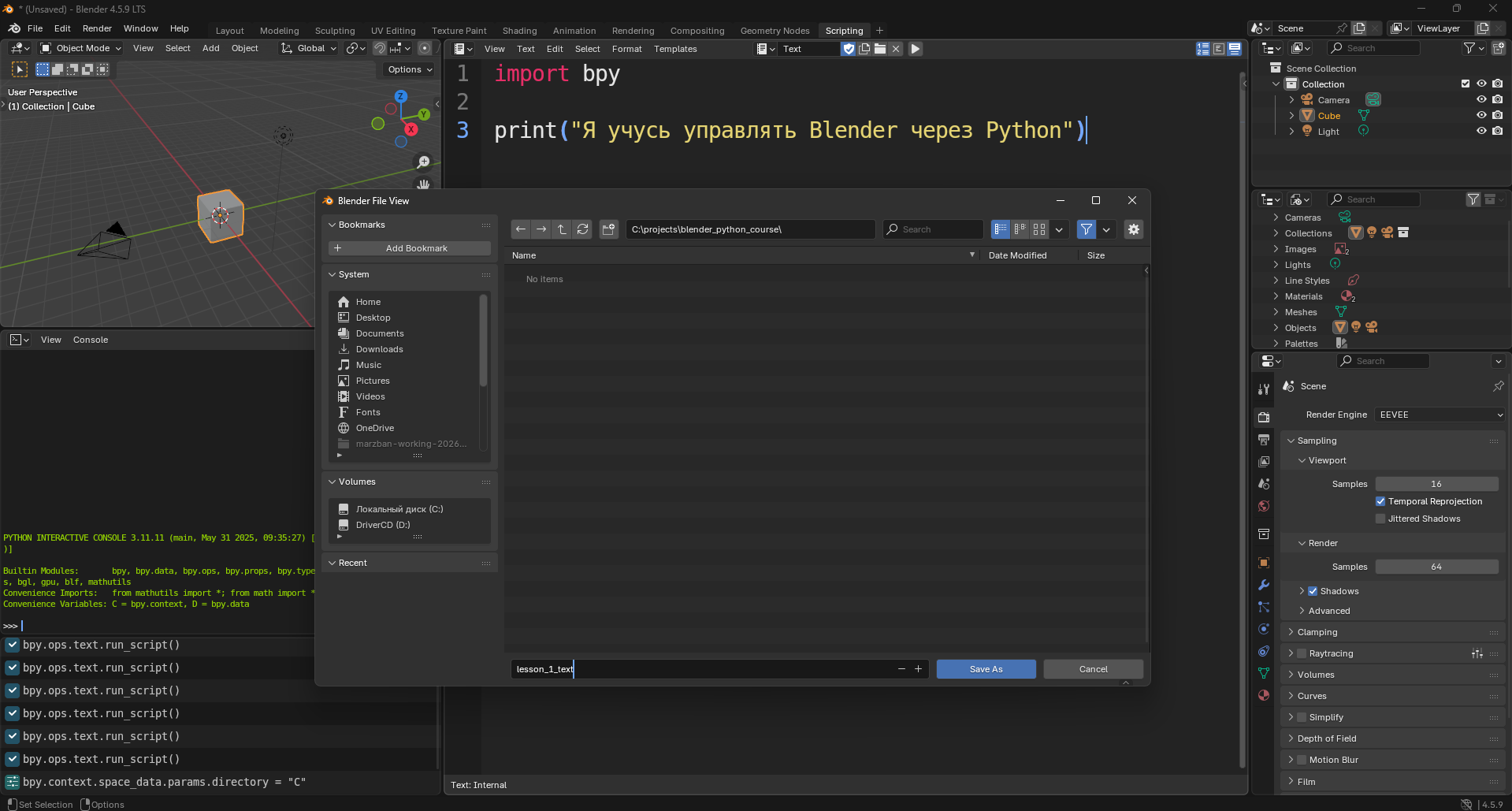Open the viewport Options dropdown

pos(410,69)
